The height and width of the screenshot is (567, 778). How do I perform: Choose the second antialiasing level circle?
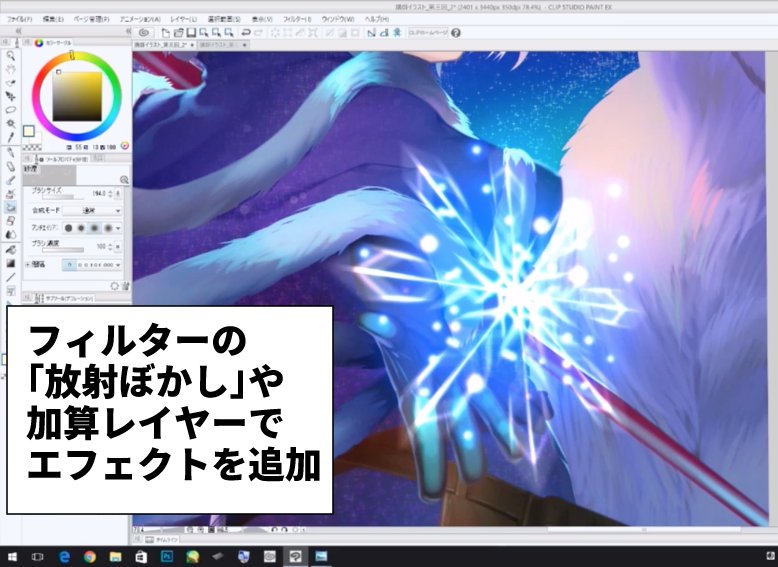pos(81,228)
